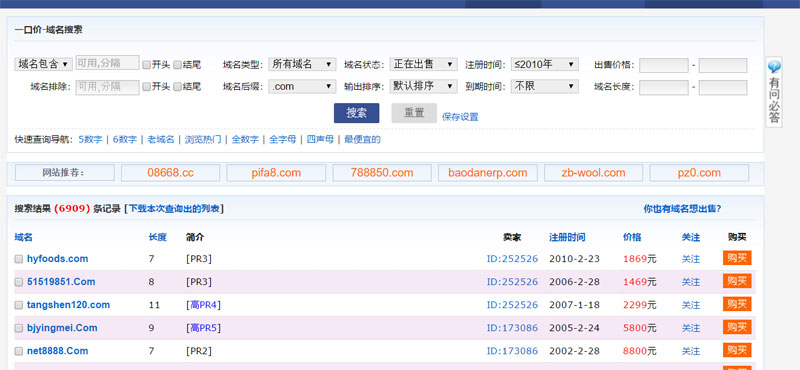
Task: Check the bjyingmei.Com row checkbox
Action: pos(18,328)
